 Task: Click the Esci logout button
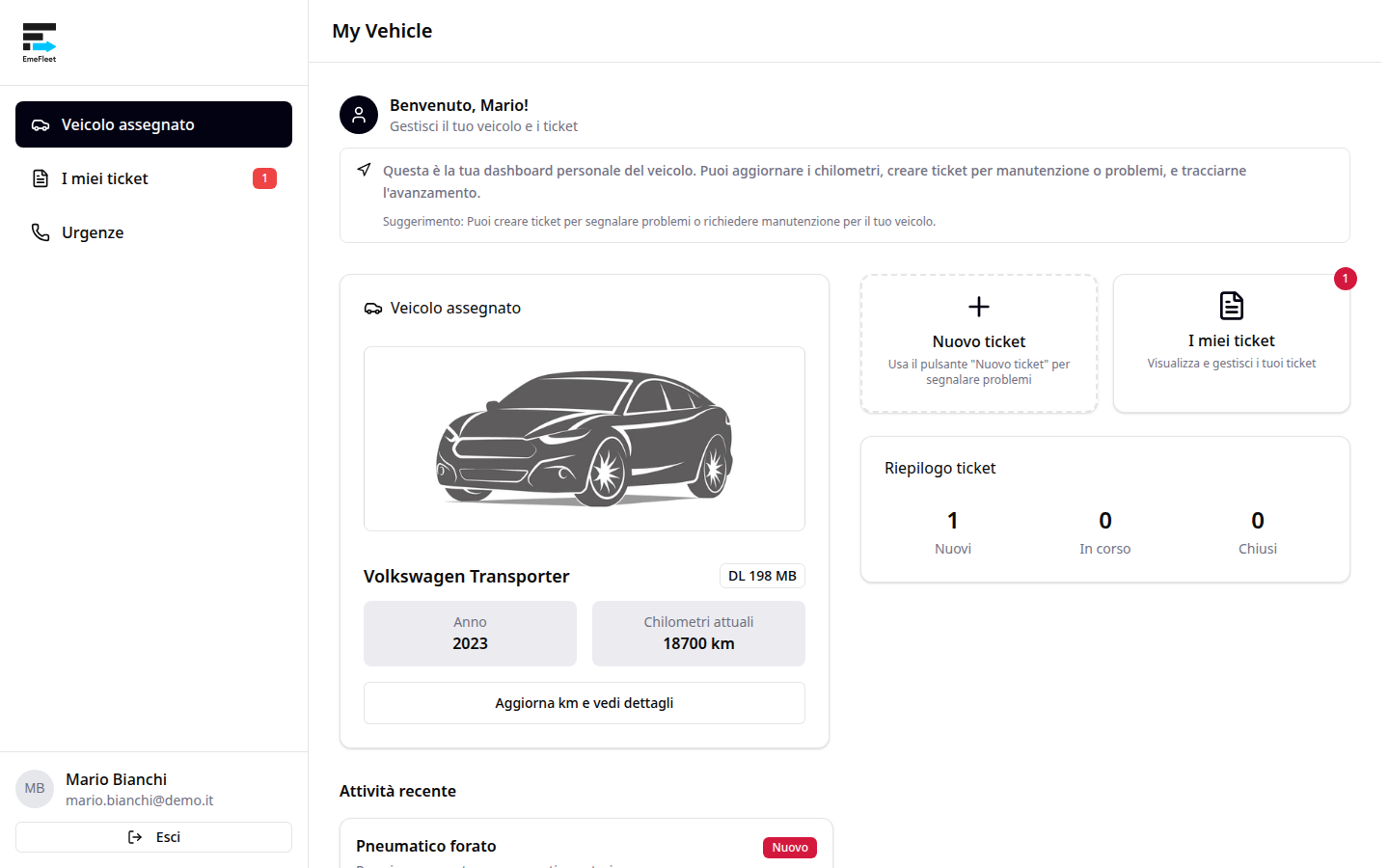tap(153, 837)
